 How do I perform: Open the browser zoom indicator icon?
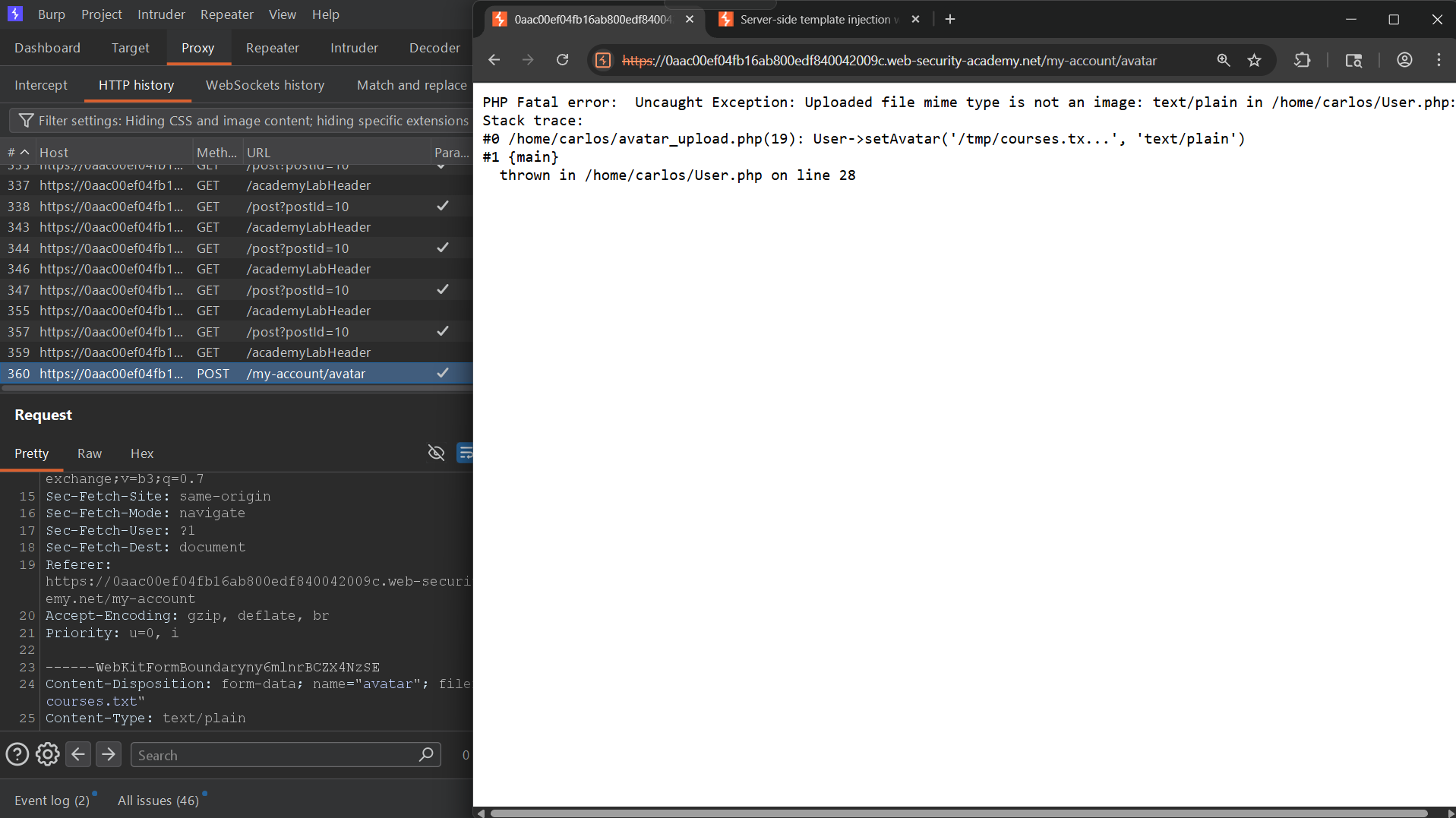point(1223,60)
